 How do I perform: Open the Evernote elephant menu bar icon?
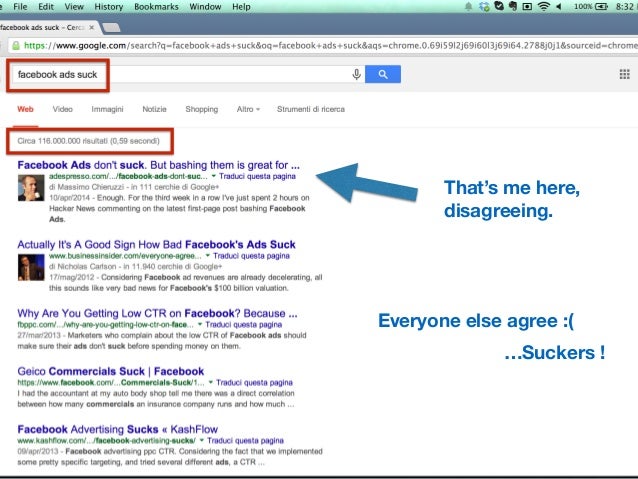point(513,6)
